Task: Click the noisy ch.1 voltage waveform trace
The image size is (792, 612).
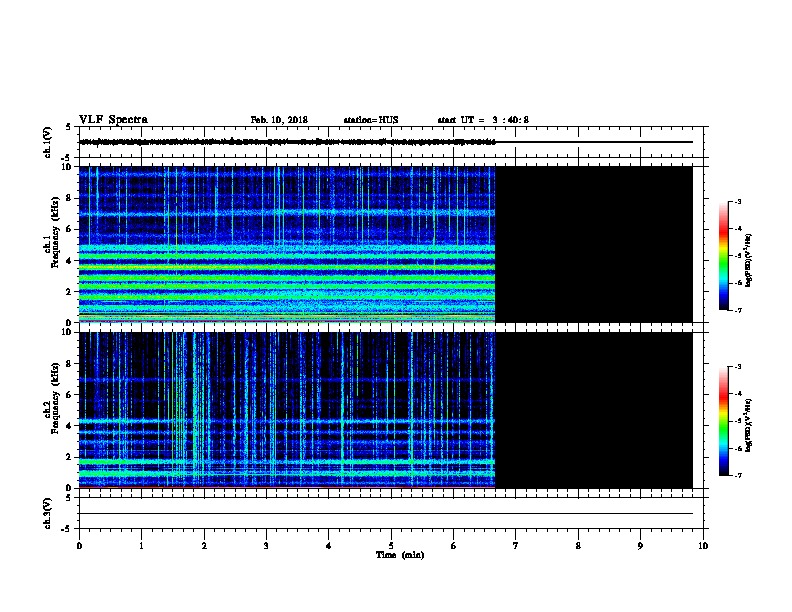Action: tap(287, 142)
